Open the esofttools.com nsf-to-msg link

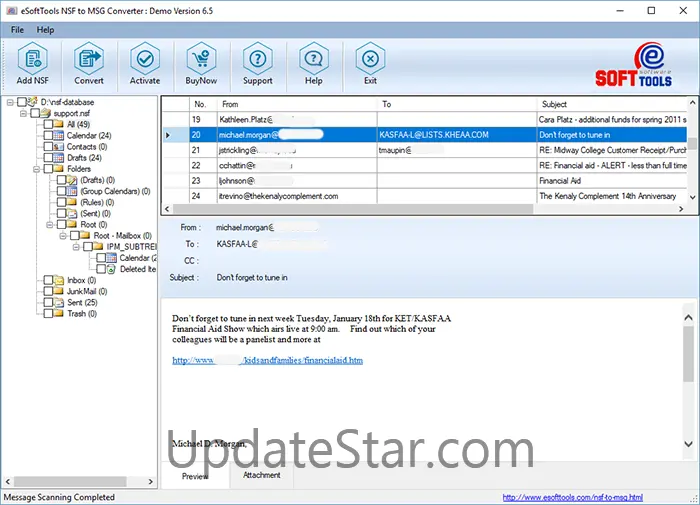[573, 497]
